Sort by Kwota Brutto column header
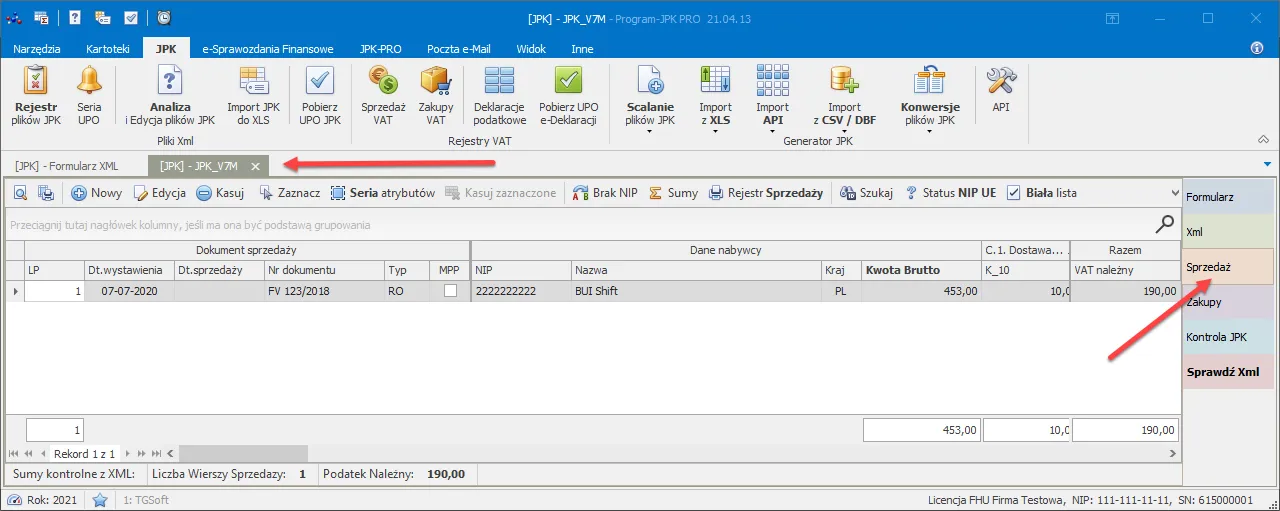The image size is (1280, 511). point(920,270)
